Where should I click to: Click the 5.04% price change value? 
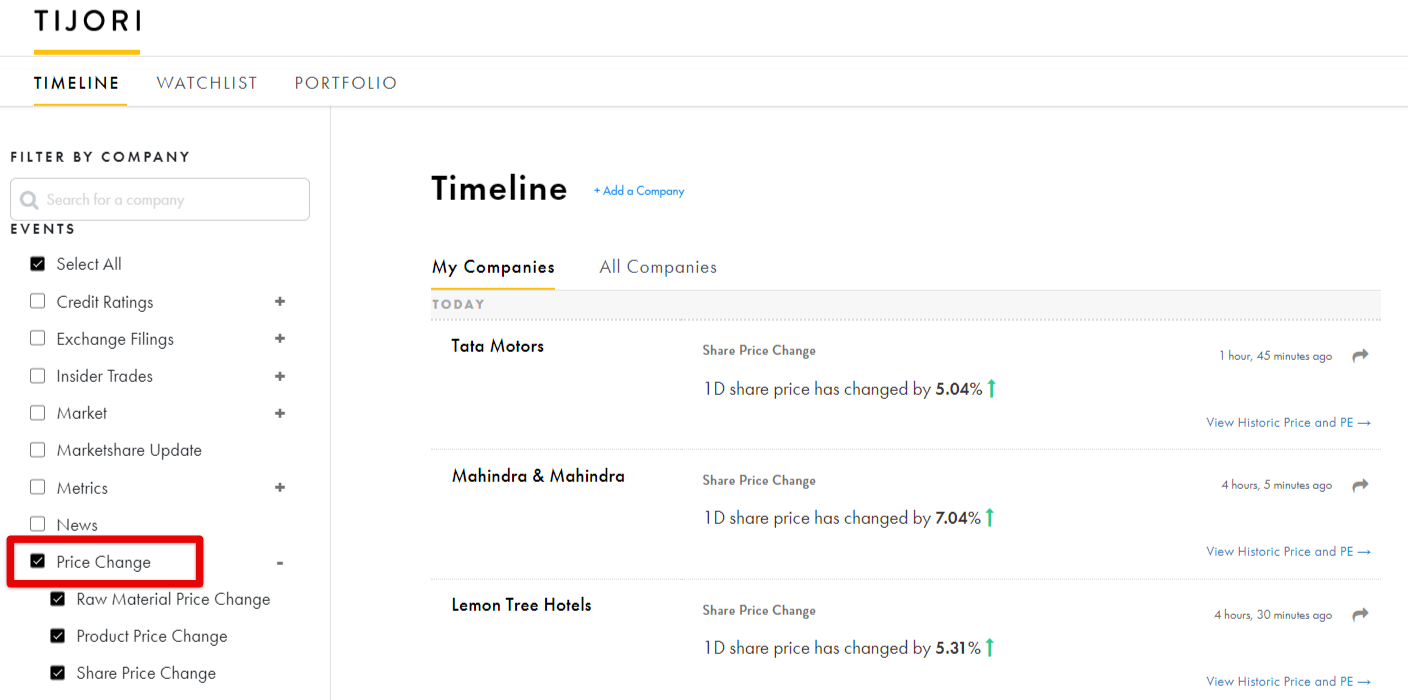tap(959, 389)
